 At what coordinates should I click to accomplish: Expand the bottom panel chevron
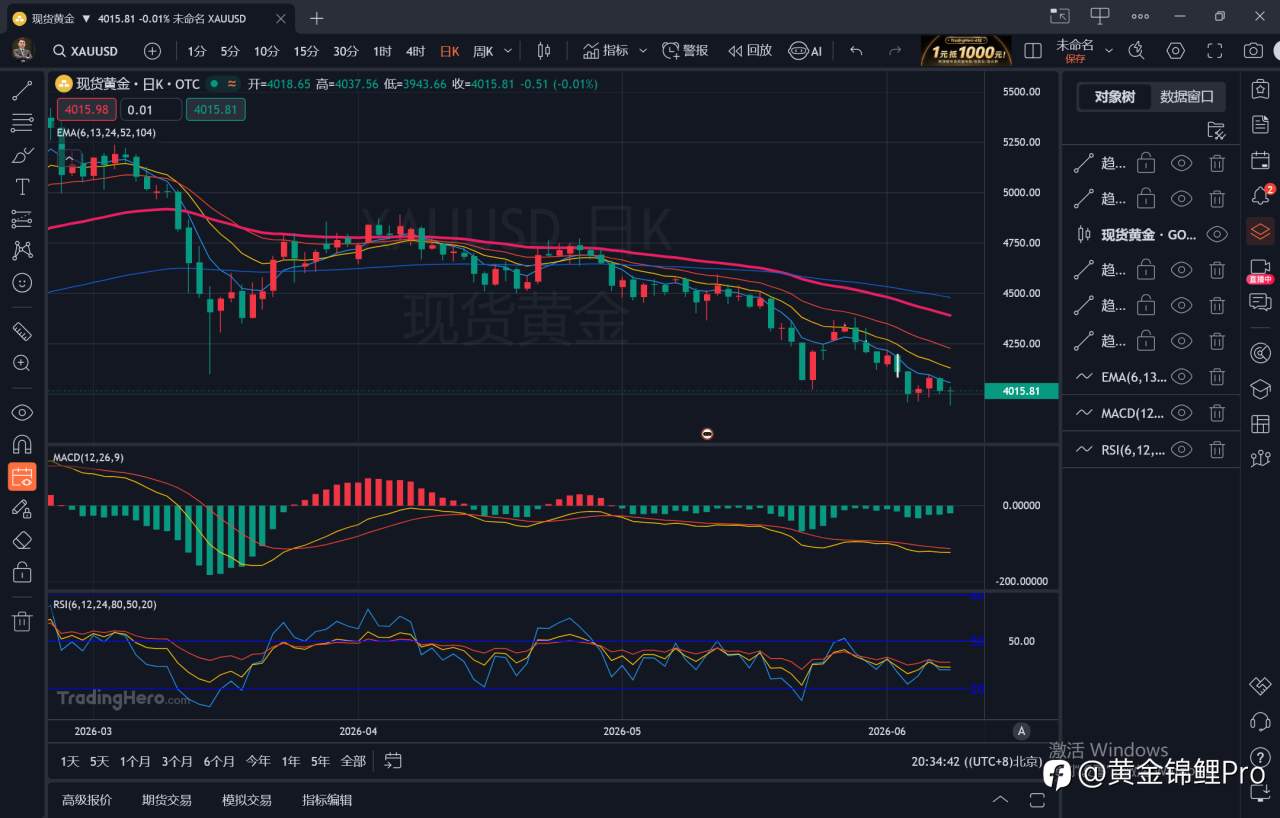point(1000,799)
